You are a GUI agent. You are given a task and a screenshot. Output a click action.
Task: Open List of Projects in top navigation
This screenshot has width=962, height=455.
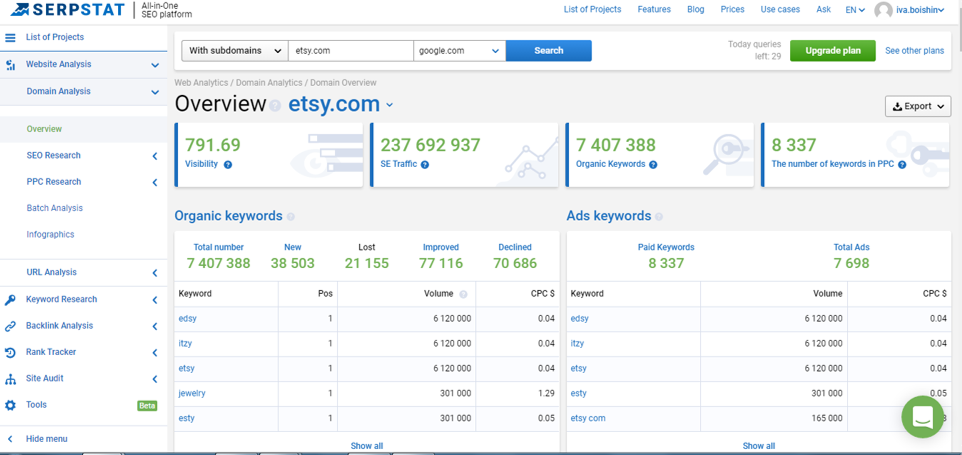pyautogui.click(x=593, y=9)
